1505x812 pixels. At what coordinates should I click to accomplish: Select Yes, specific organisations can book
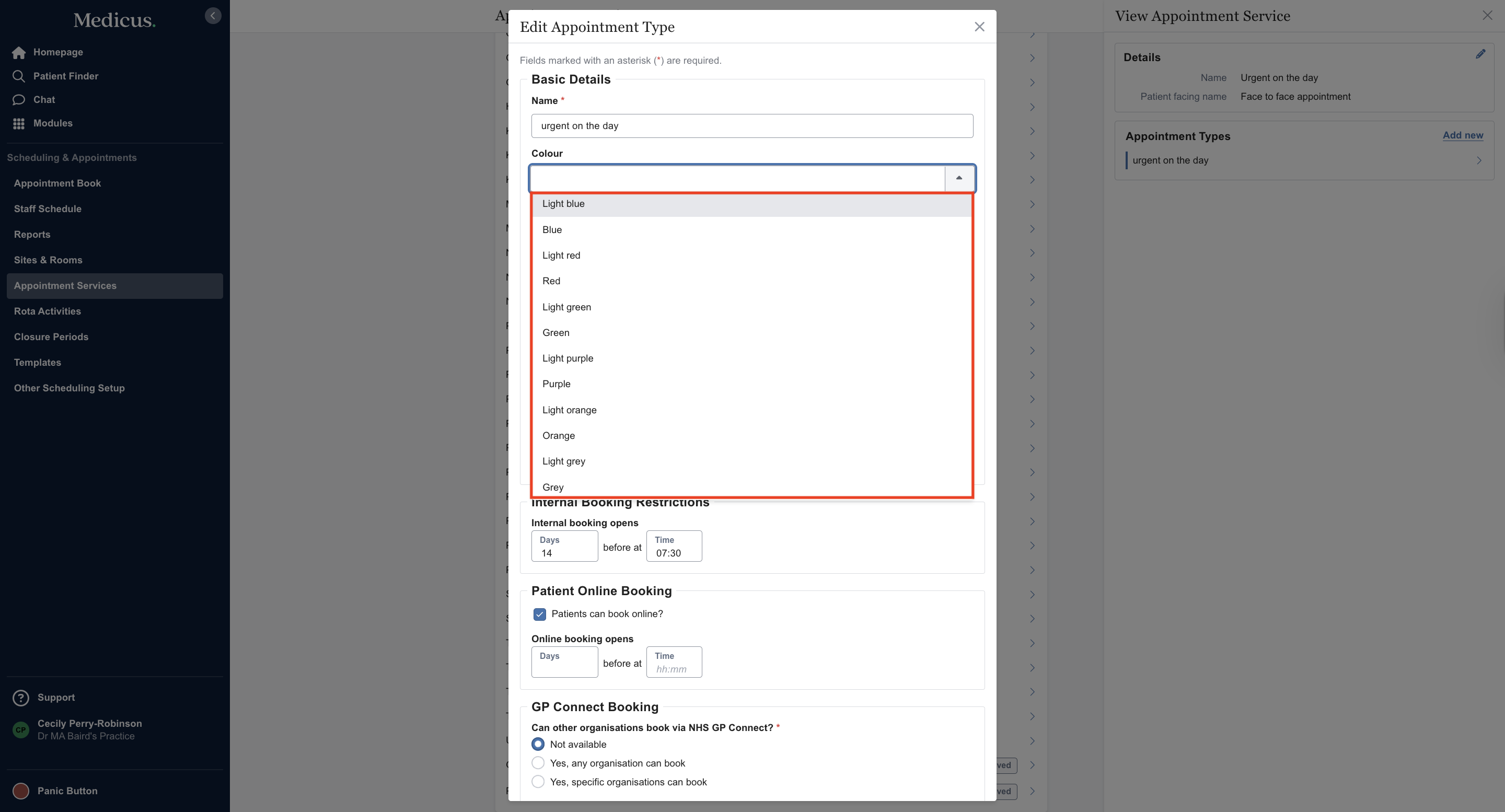538,782
